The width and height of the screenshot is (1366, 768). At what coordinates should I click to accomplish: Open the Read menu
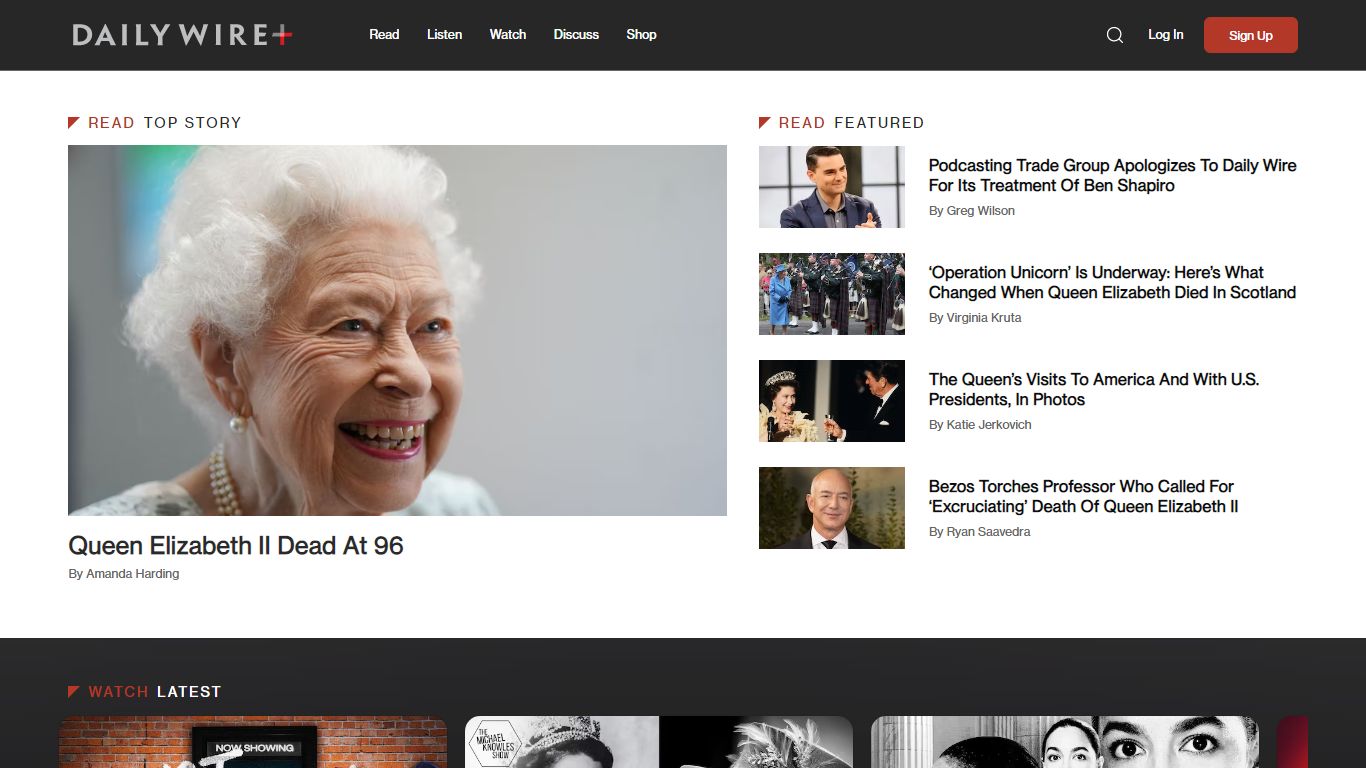click(384, 34)
